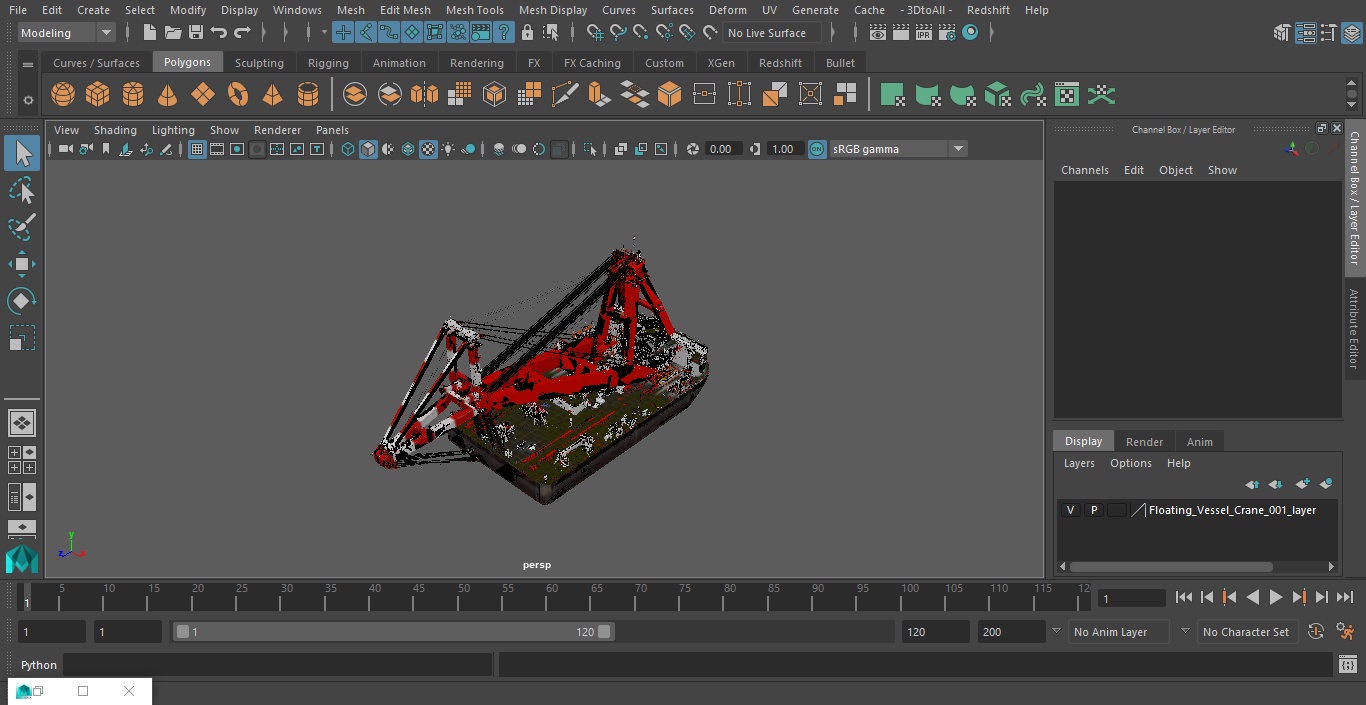
Task: Create a polygon torus from the shelf
Action: click(238, 95)
